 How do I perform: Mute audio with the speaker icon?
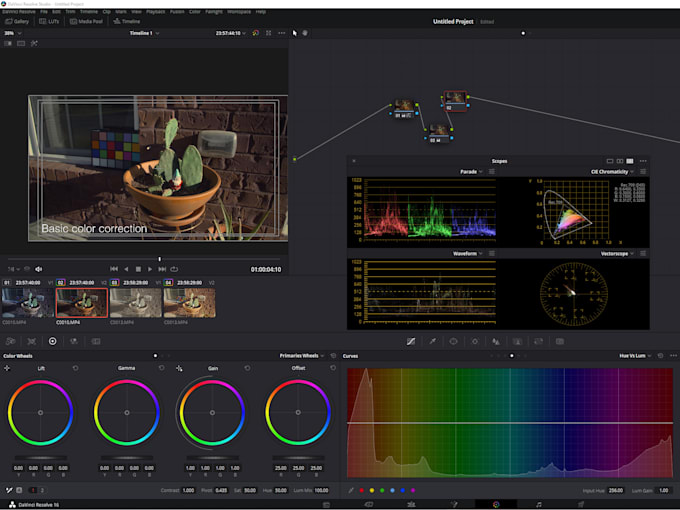tap(39, 269)
